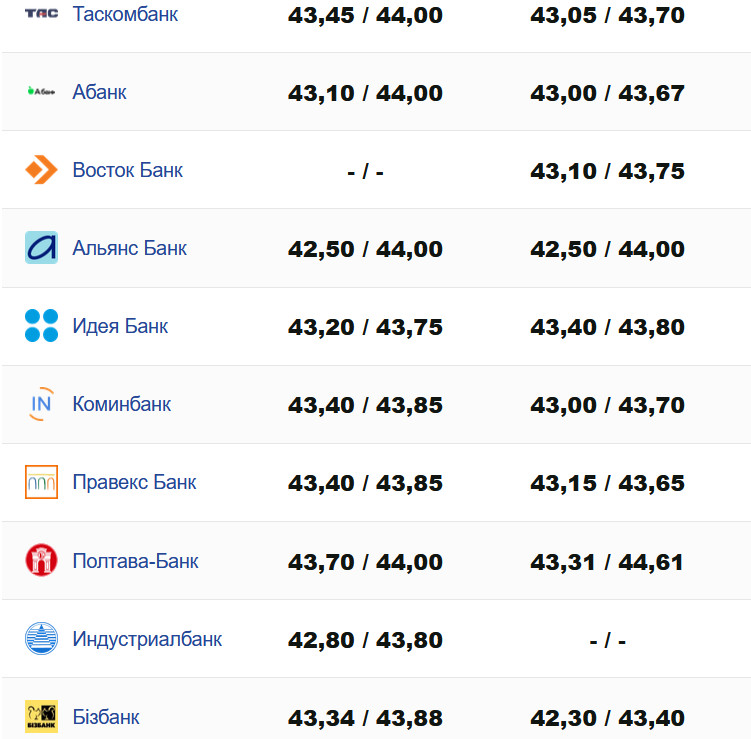Image resolution: width=751 pixels, height=739 pixels.
Task: Click the Правекс Банк orange square logo
Action: point(41,482)
